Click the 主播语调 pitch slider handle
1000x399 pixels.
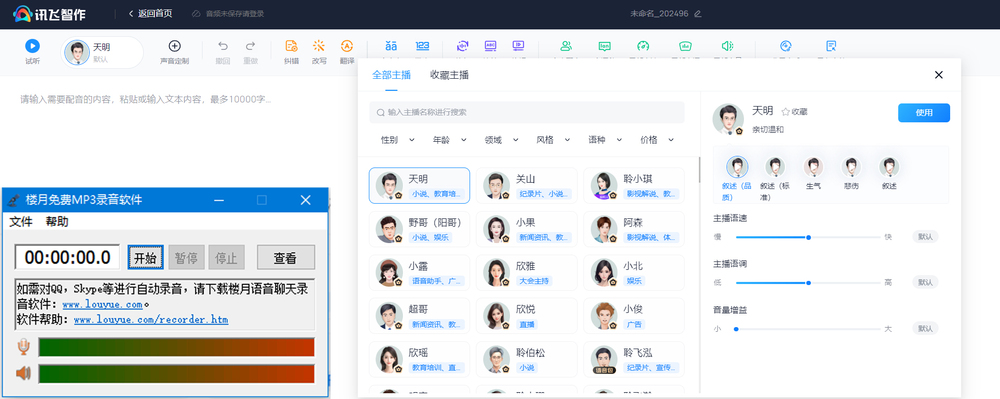click(x=809, y=282)
